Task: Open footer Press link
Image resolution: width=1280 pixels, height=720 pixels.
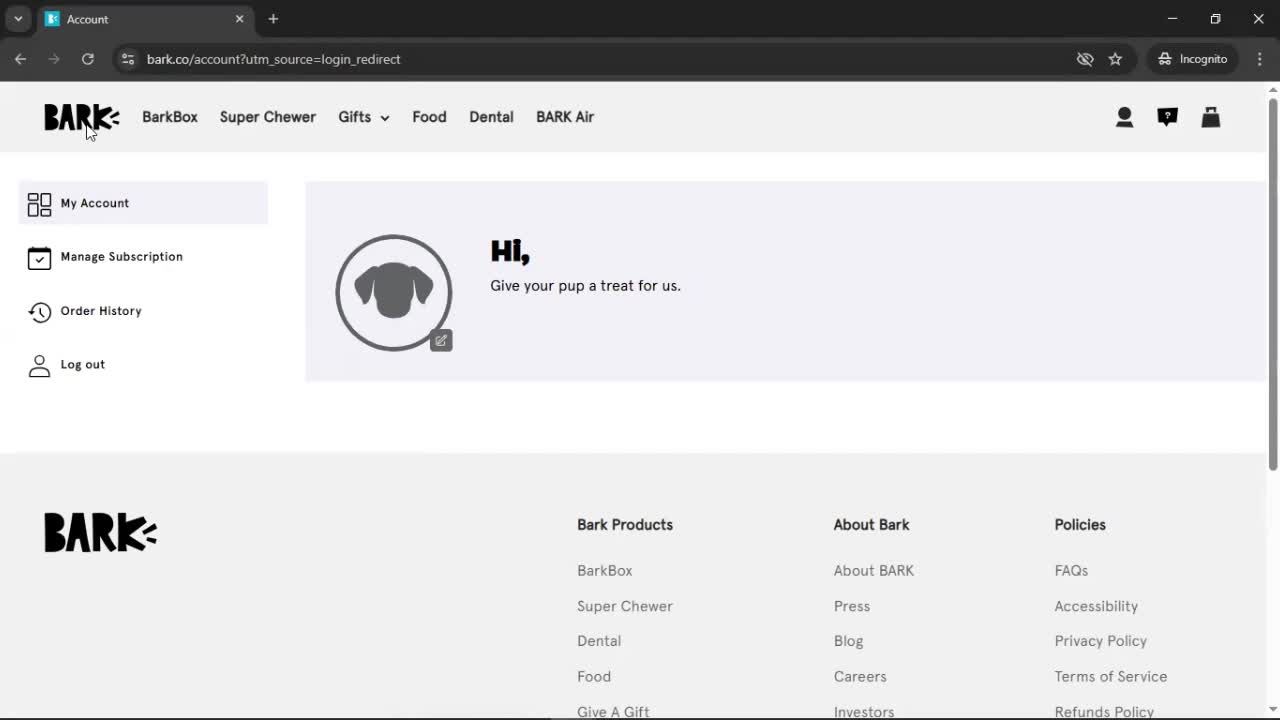Action: click(x=852, y=606)
